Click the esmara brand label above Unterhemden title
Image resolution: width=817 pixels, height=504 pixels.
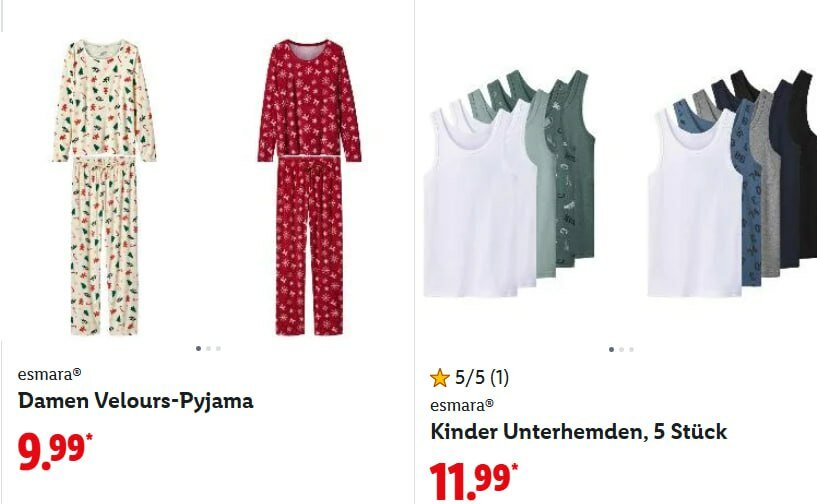(462, 405)
